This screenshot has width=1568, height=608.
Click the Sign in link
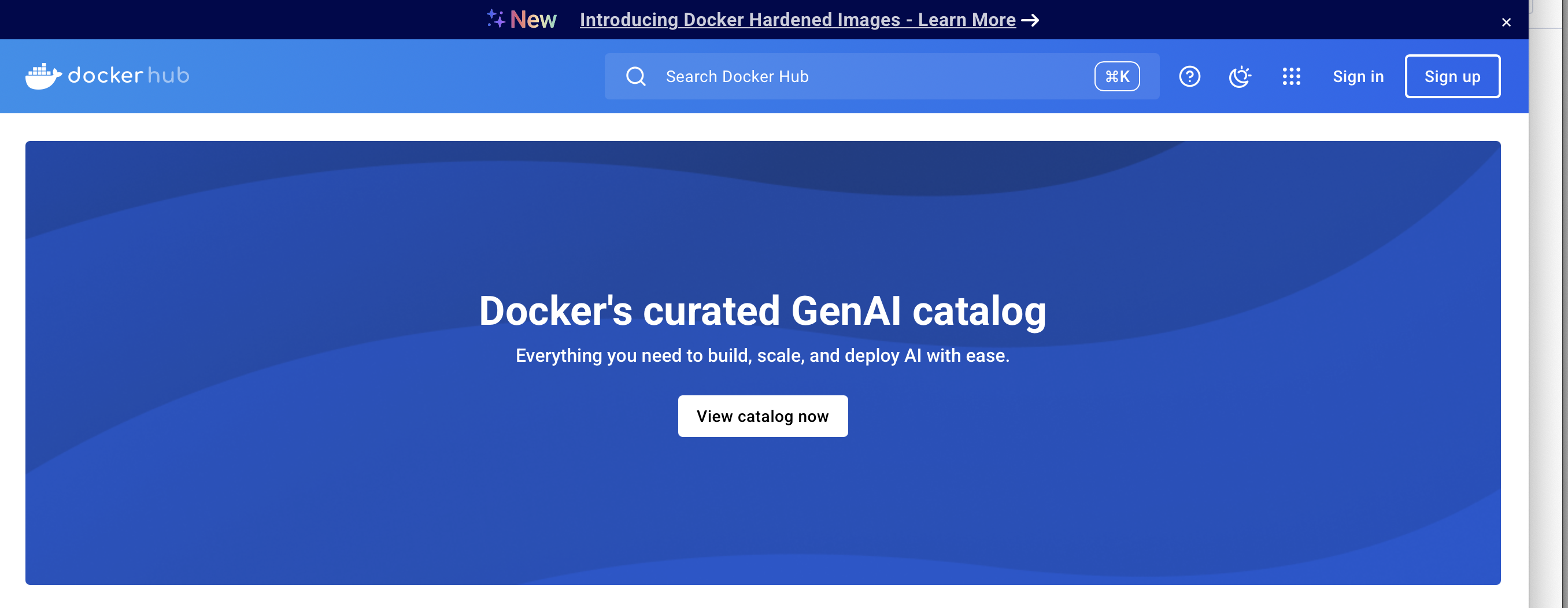pos(1358,77)
